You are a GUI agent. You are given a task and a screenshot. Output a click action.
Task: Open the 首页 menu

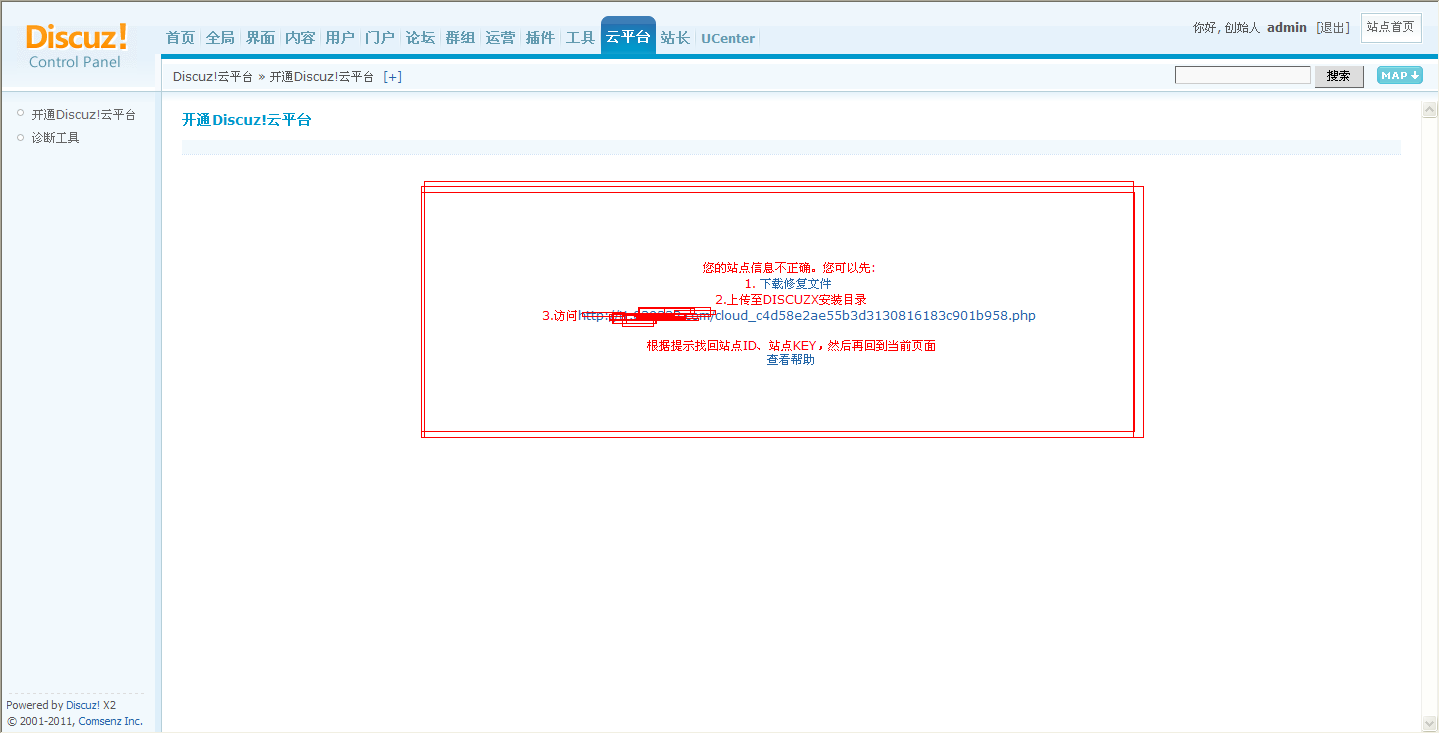[180, 38]
